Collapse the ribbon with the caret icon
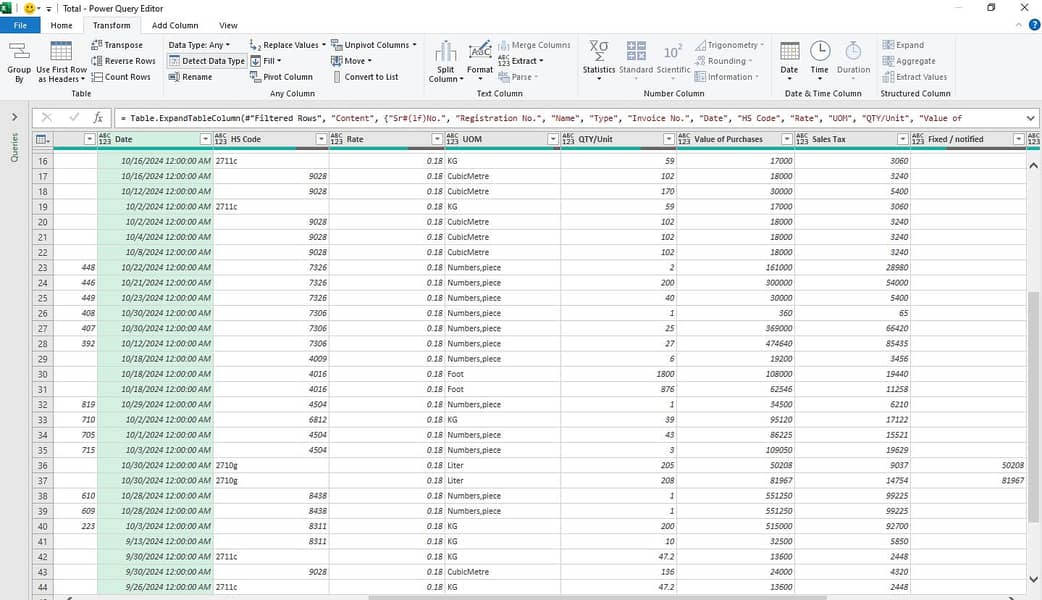1042x600 pixels. tap(1019, 25)
